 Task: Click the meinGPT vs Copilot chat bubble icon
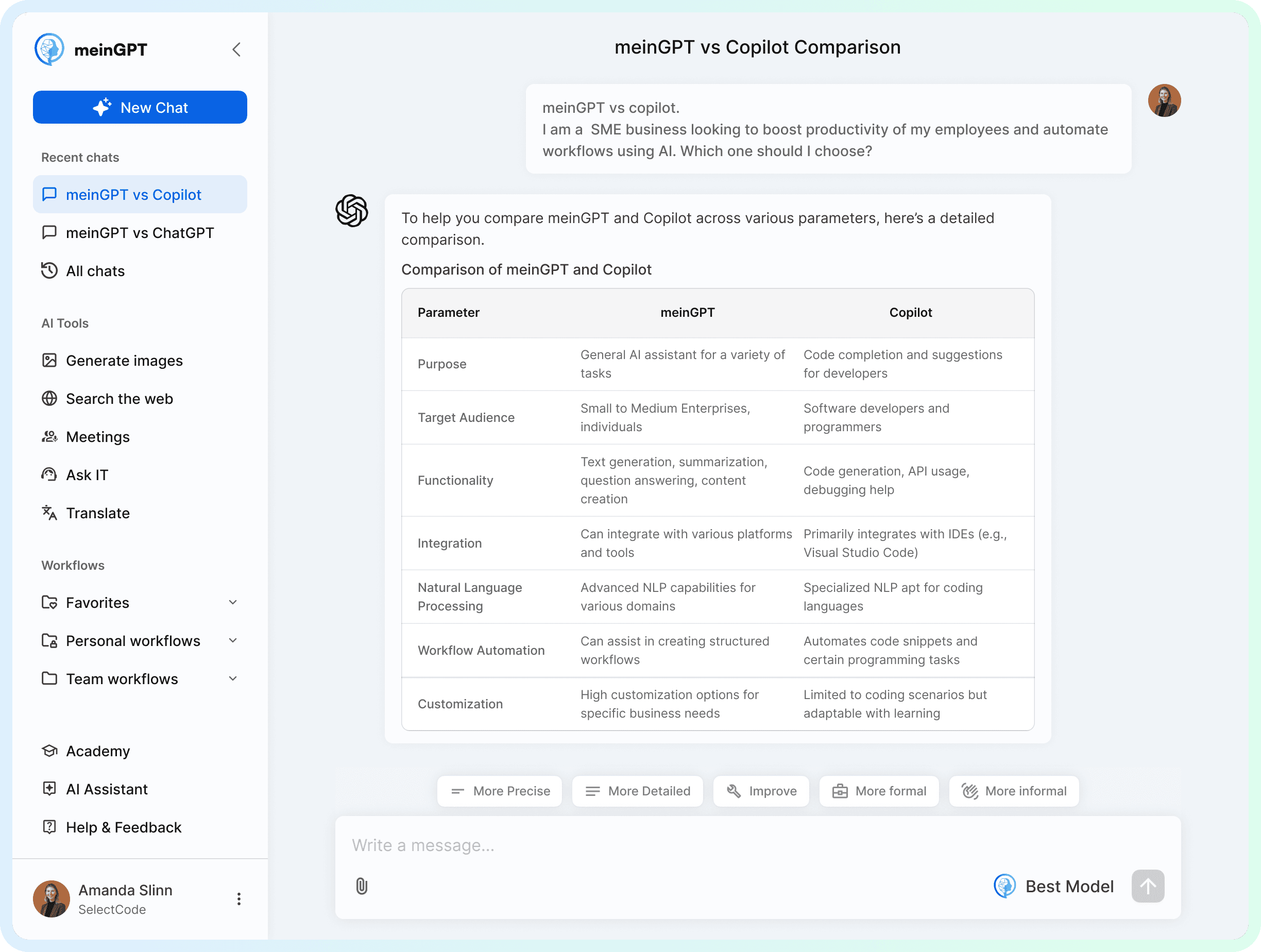pos(49,194)
